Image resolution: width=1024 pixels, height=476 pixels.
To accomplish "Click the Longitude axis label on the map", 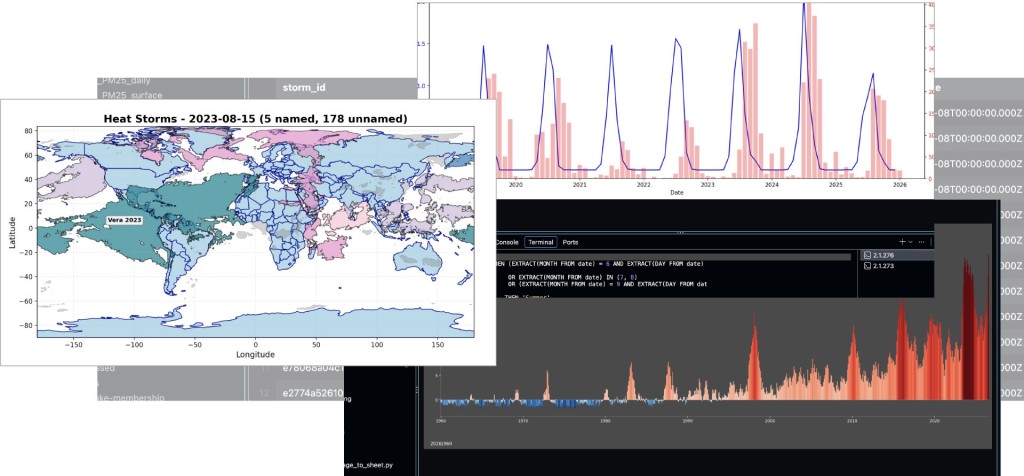I will click(x=255, y=355).
